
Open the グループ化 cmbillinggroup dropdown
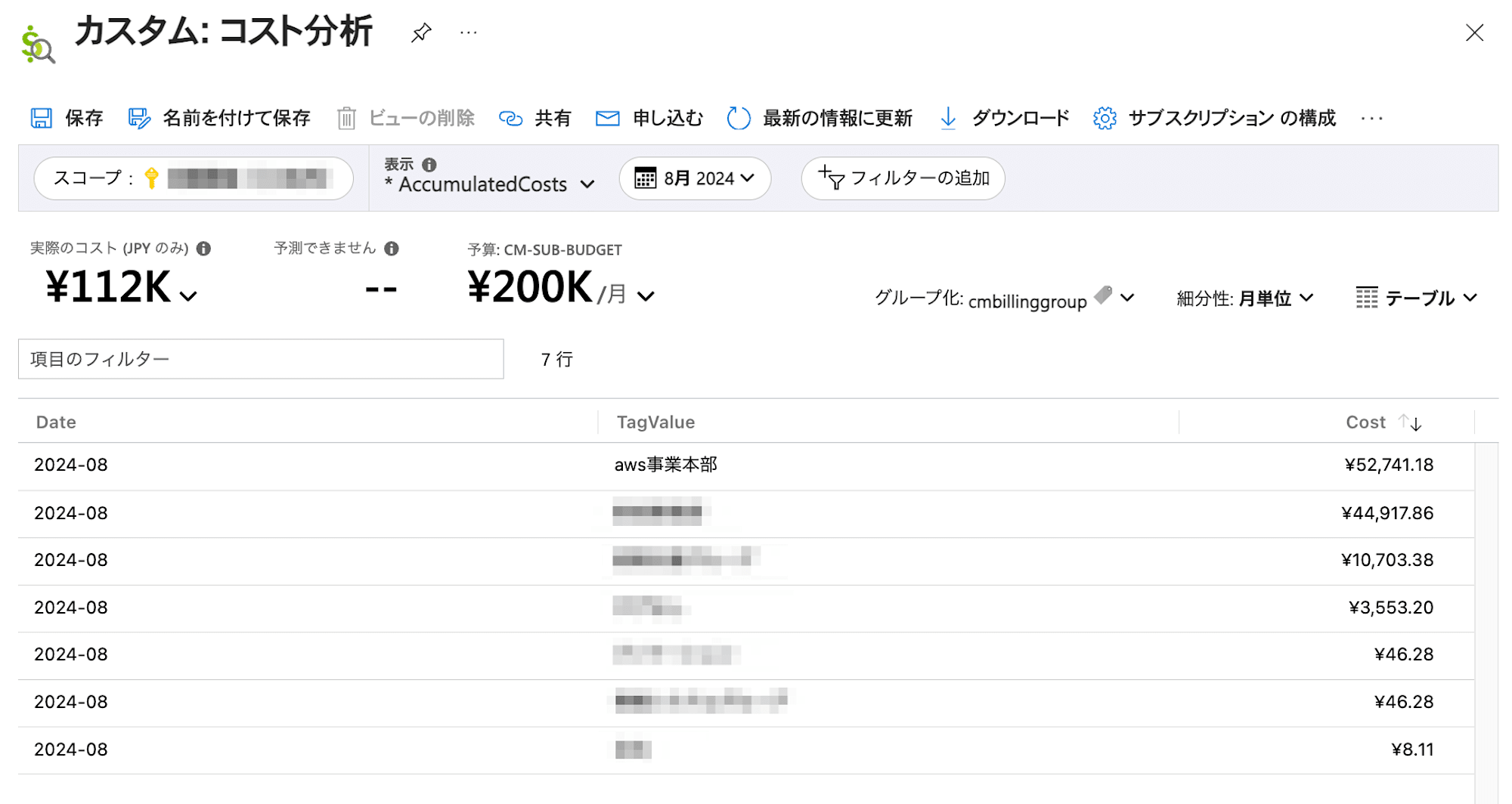tap(1005, 298)
